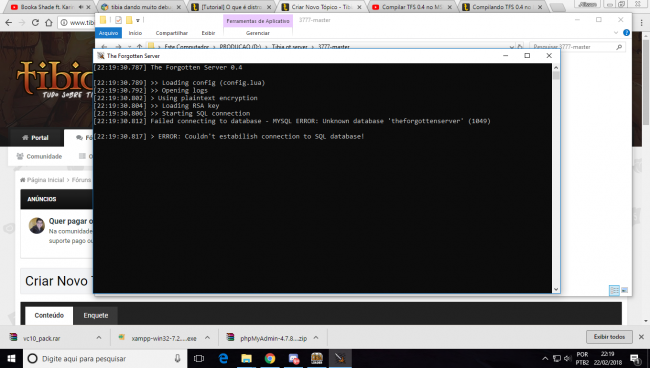
Task: Switch Explorer to details view
Action: pyautogui.click(x=614, y=290)
